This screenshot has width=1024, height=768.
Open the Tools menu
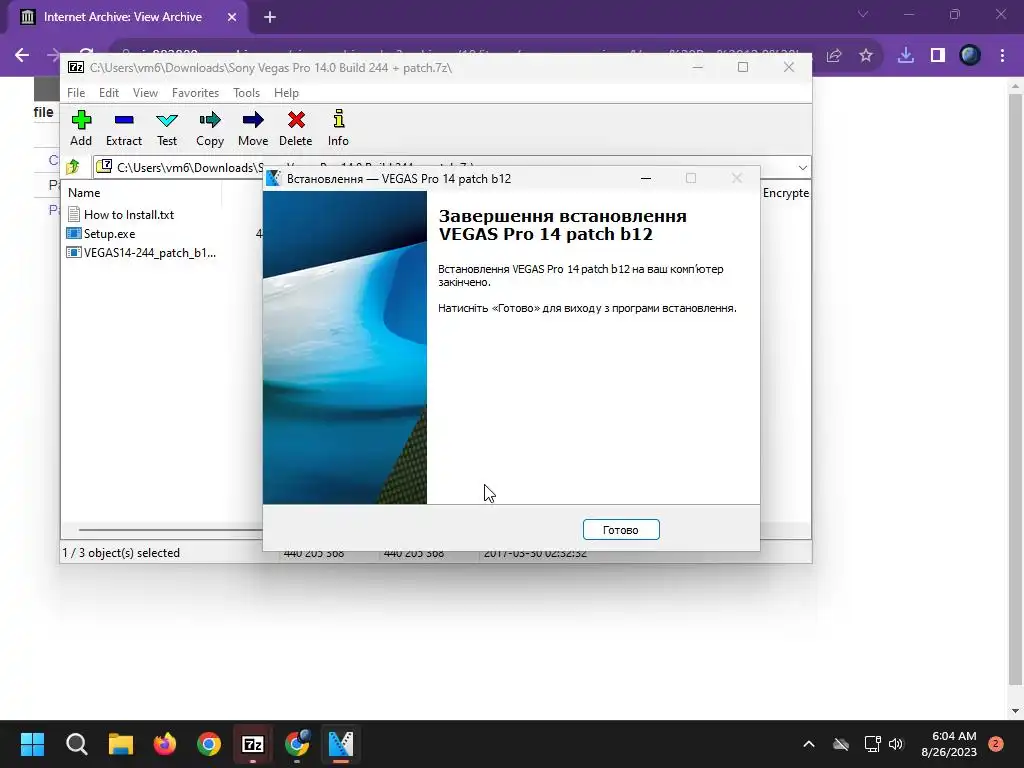[x=246, y=93]
